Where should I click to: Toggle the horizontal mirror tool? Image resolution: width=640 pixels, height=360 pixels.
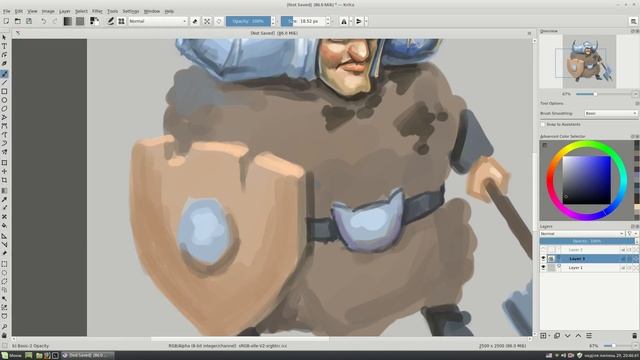344,21
